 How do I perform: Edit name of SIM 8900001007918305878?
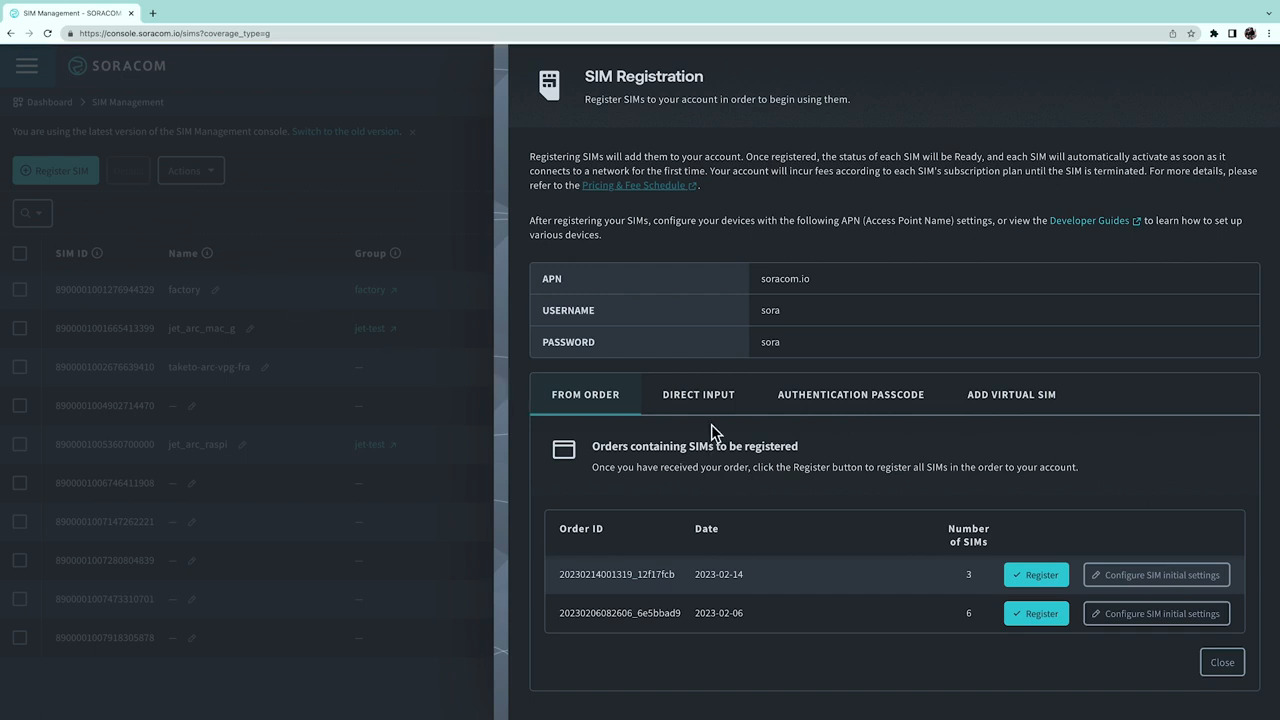(192, 638)
